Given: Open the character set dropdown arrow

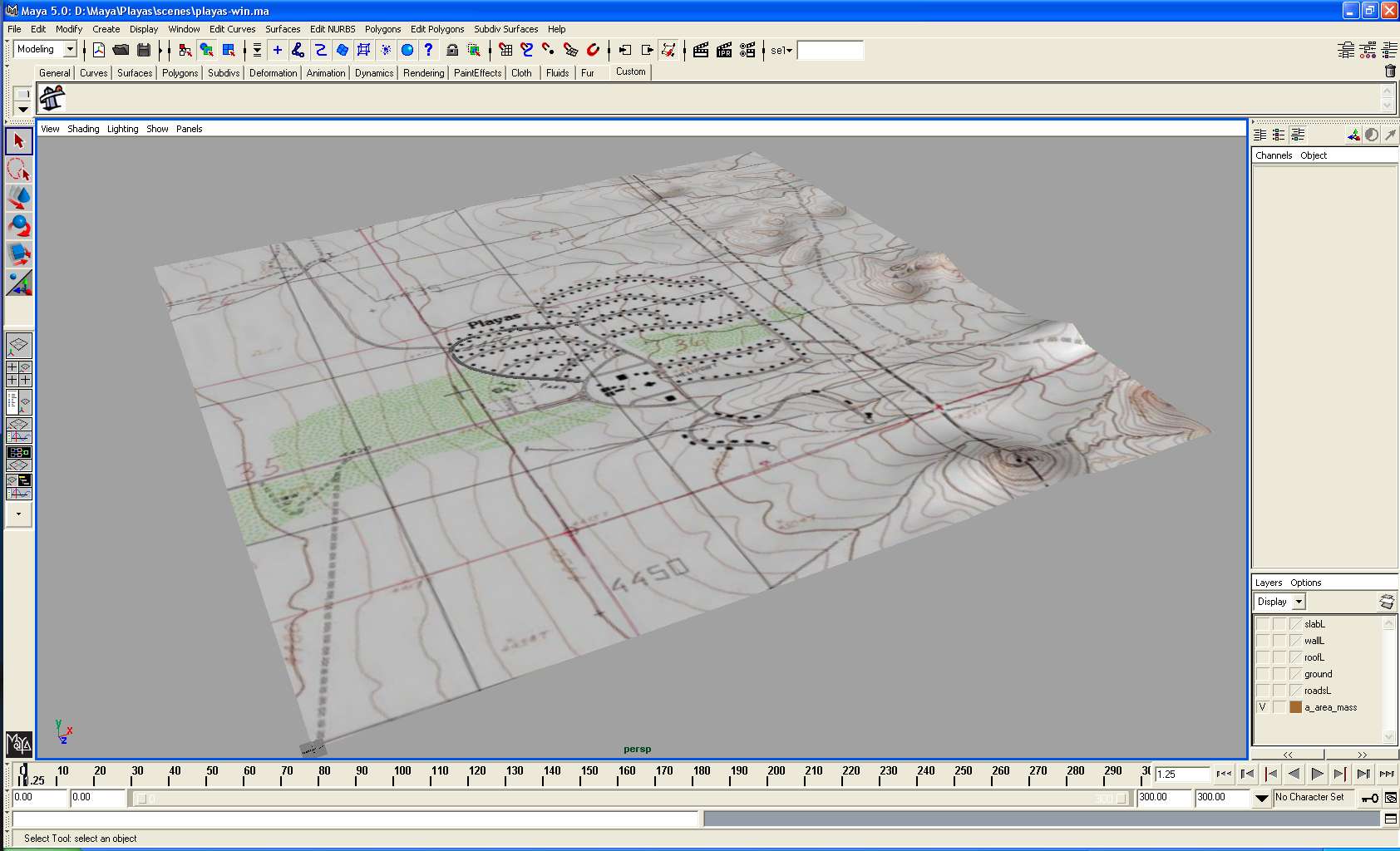Looking at the screenshot, I should click(x=1261, y=798).
